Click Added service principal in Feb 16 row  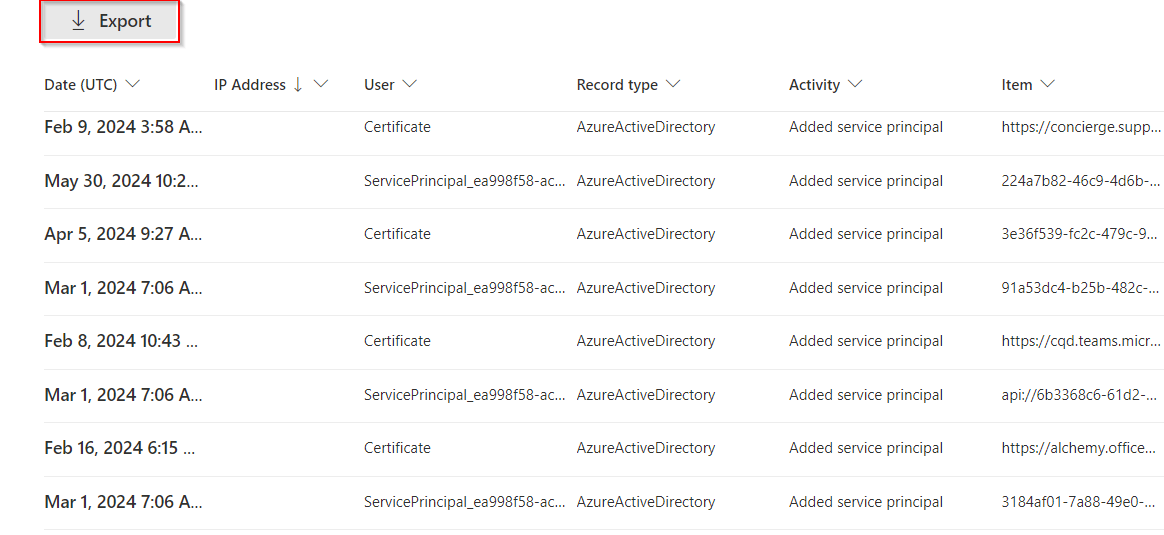tap(866, 448)
